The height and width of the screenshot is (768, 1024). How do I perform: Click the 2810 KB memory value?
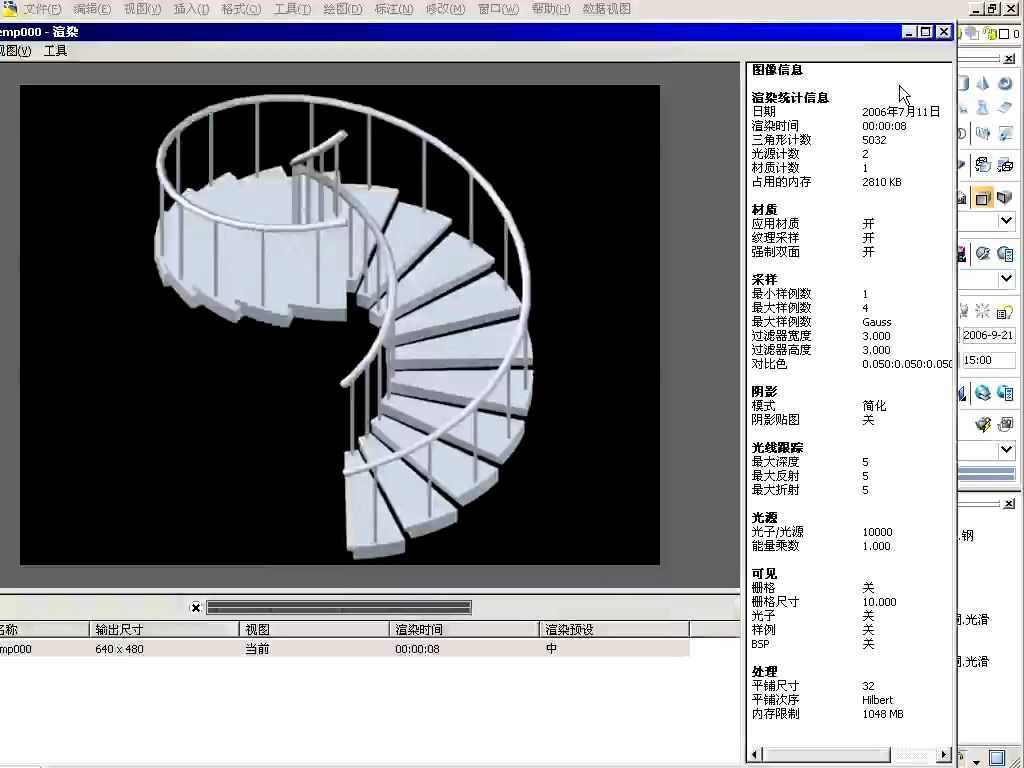tap(882, 182)
